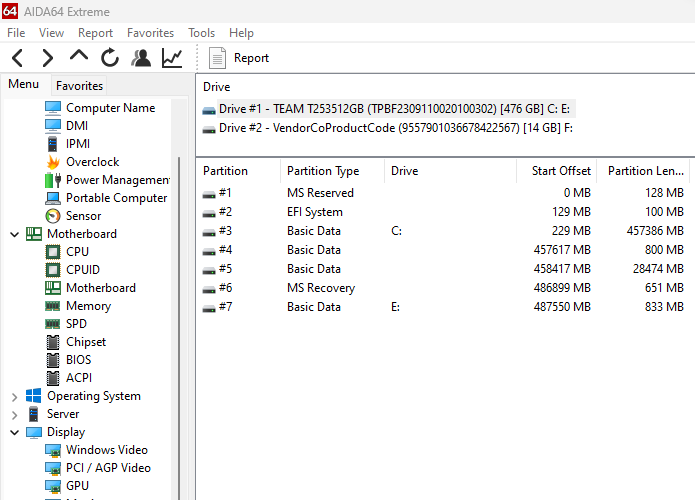695x500 pixels.
Task: Sort by the Partition Len... column header
Action: pyautogui.click(x=644, y=171)
